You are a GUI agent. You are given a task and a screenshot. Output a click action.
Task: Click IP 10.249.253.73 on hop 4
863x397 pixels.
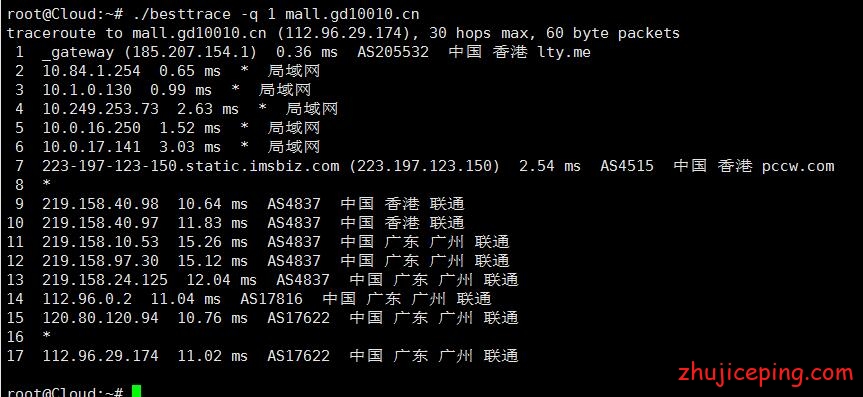tap(100, 109)
